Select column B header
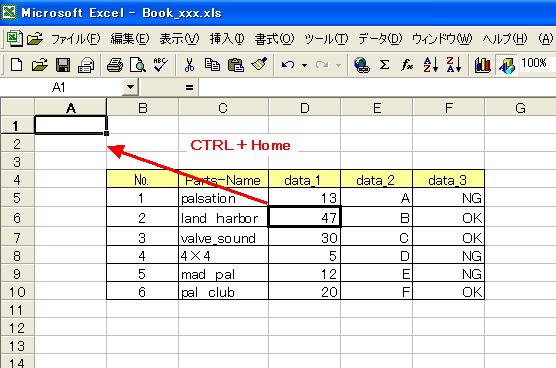The width and height of the screenshot is (556, 368). click(x=143, y=108)
